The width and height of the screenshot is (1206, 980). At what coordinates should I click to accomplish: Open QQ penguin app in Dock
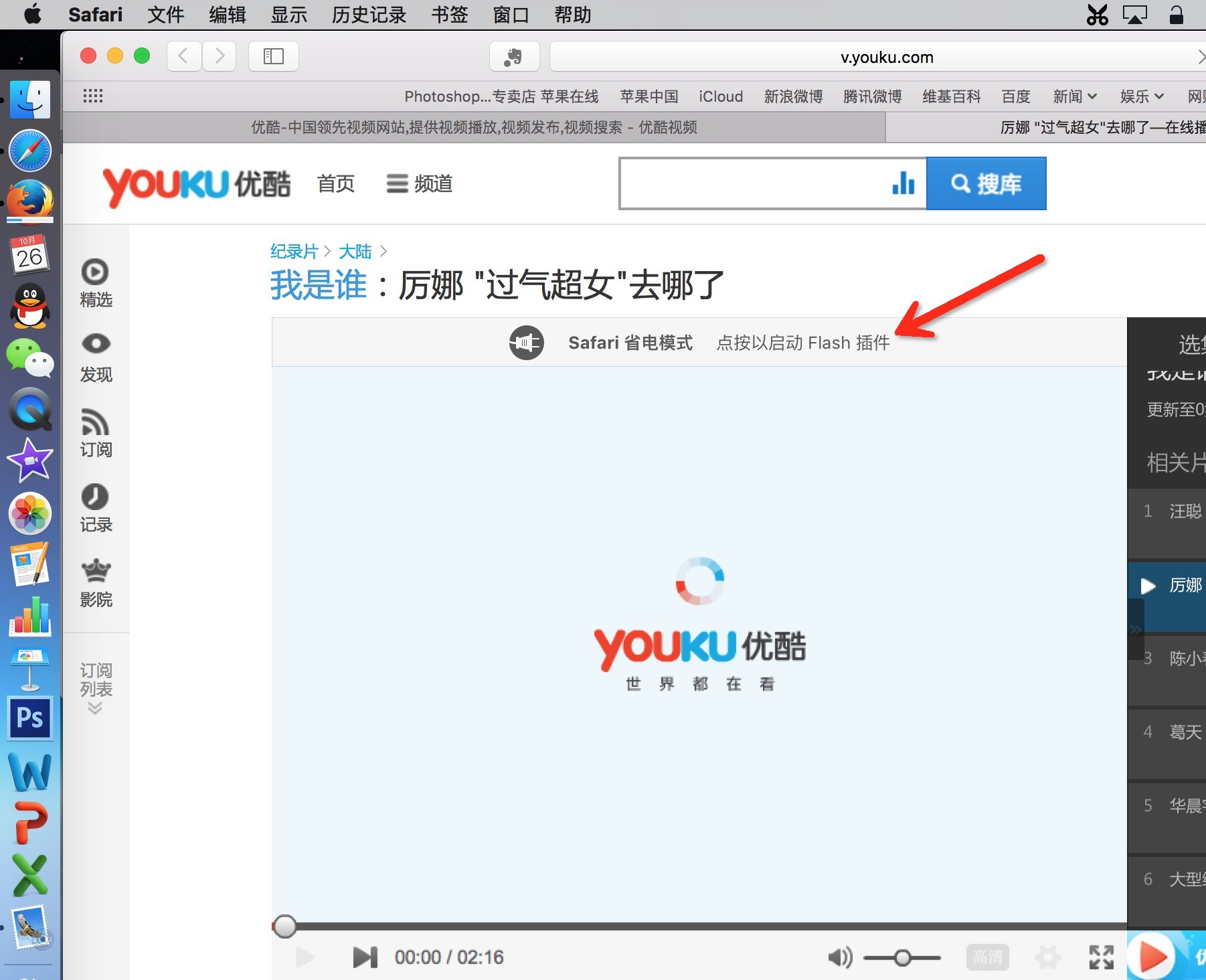pyautogui.click(x=30, y=306)
